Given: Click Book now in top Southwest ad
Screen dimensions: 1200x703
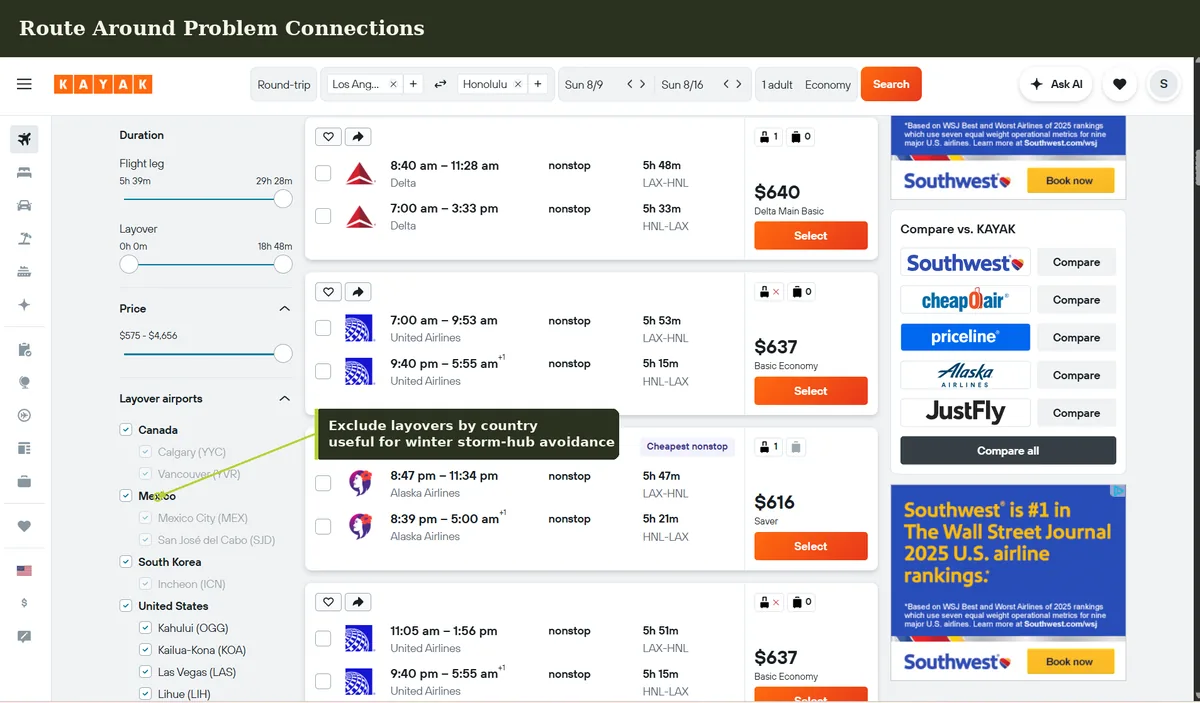Looking at the screenshot, I should pos(1069,181).
